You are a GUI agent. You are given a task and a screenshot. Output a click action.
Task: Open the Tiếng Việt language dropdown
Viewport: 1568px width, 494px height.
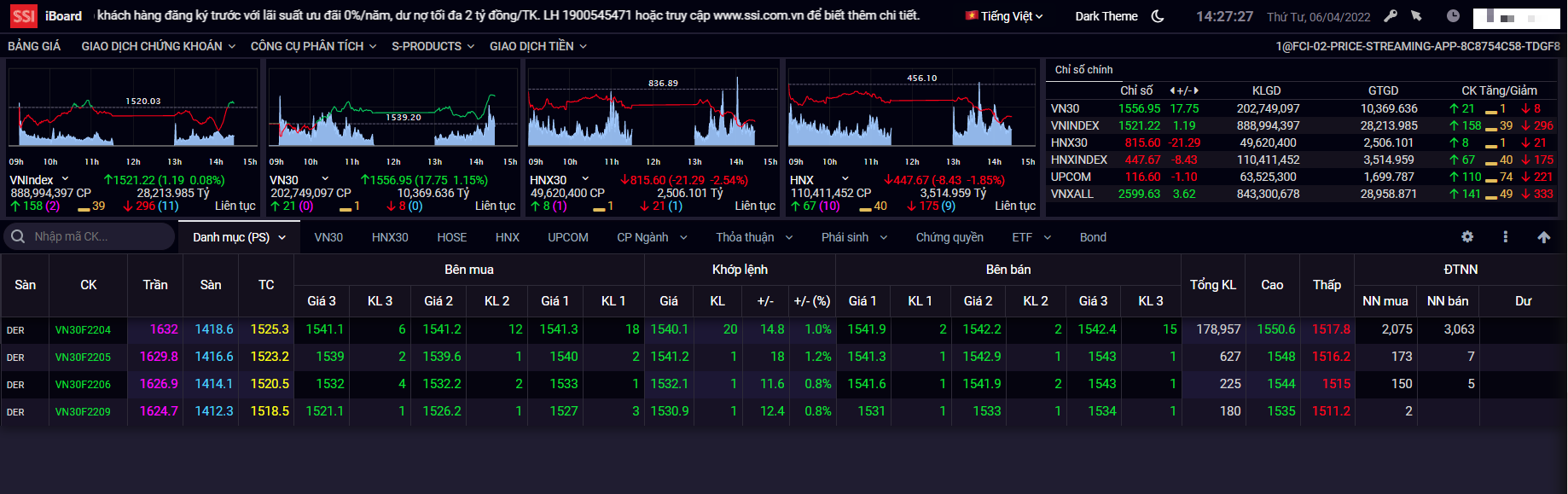[x=1004, y=16]
